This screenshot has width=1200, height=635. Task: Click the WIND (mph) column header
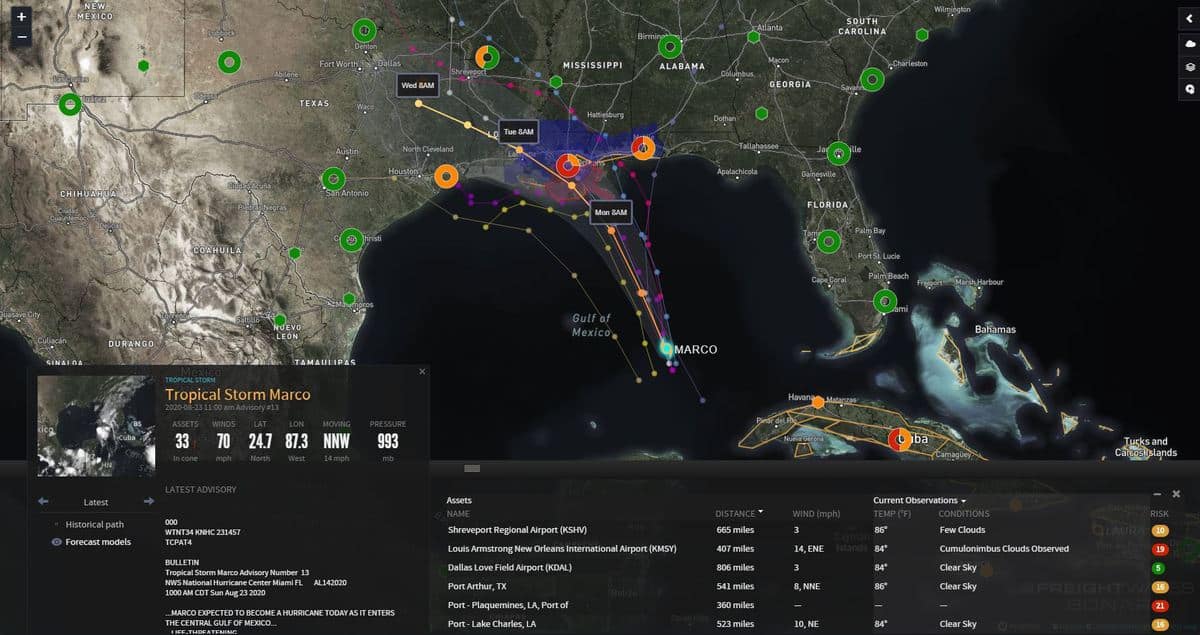816,514
